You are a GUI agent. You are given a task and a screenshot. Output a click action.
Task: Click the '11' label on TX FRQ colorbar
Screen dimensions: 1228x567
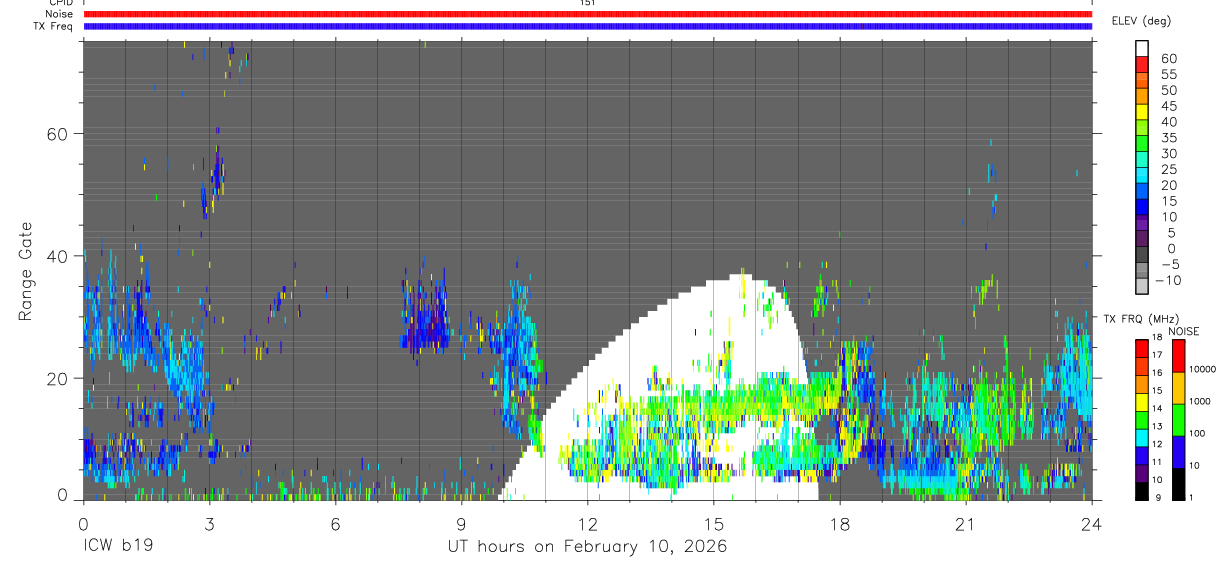click(1156, 463)
